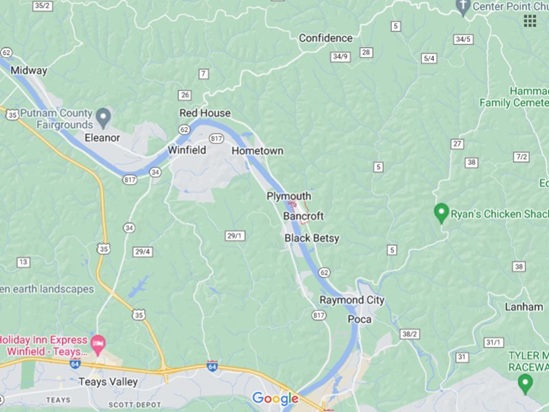
Task: Open the Google apps grid icon
Action: [x=530, y=21]
